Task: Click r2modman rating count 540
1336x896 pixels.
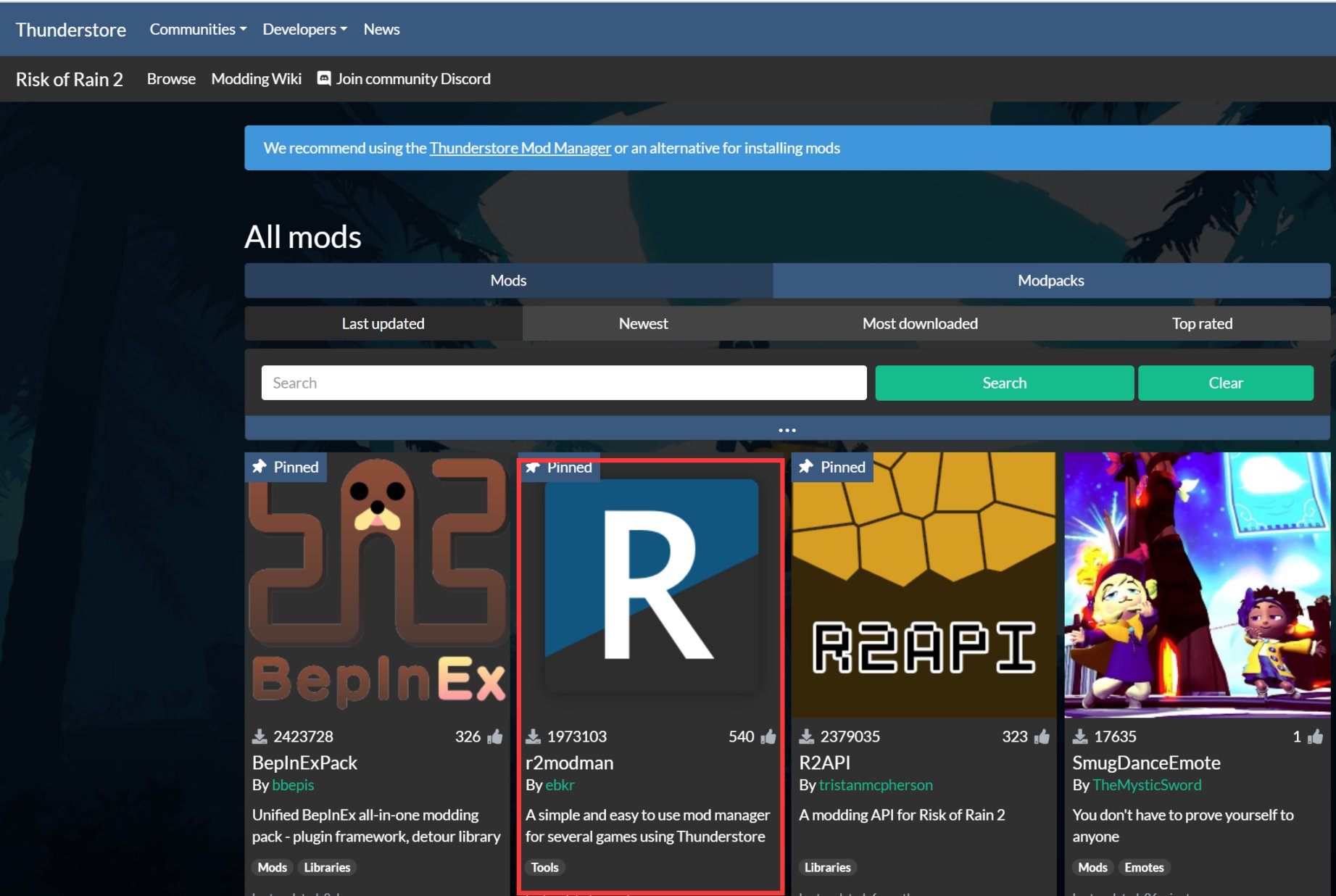Action: click(742, 737)
